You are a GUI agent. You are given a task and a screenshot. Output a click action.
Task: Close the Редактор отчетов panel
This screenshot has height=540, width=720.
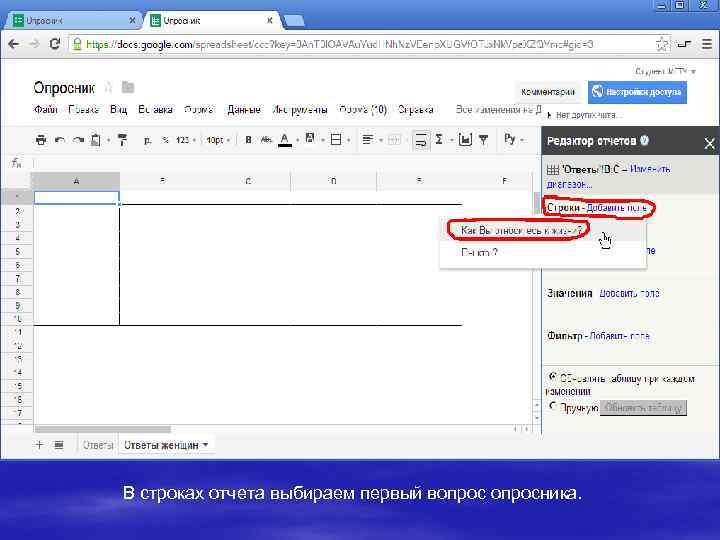(709, 143)
